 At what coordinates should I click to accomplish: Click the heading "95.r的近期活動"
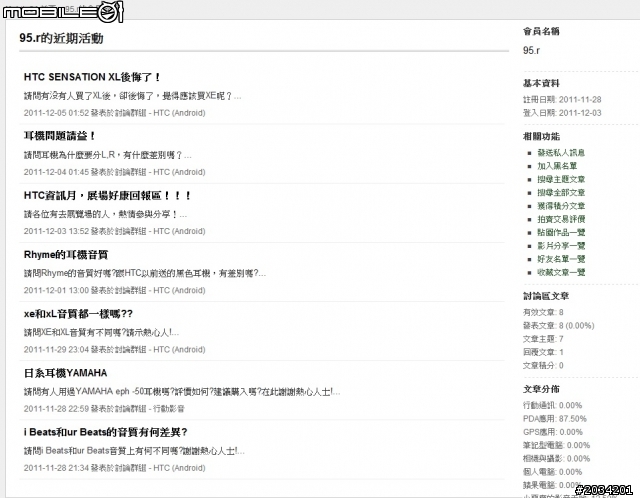coord(61,38)
